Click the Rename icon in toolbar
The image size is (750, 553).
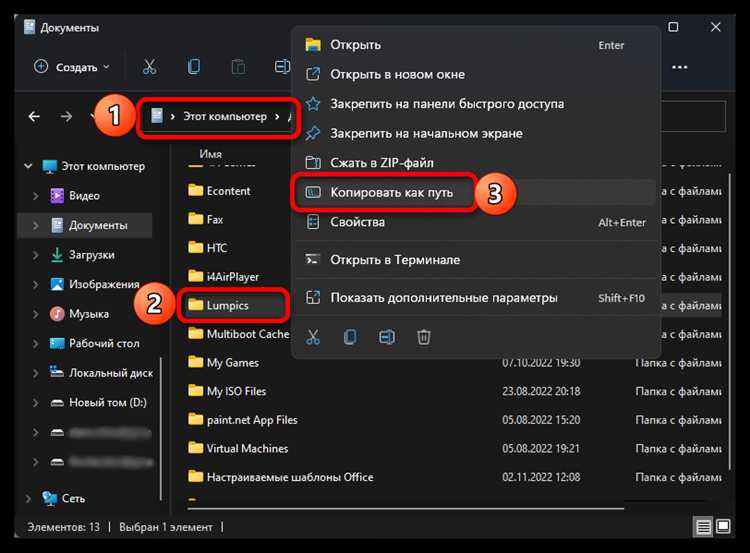click(282, 66)
